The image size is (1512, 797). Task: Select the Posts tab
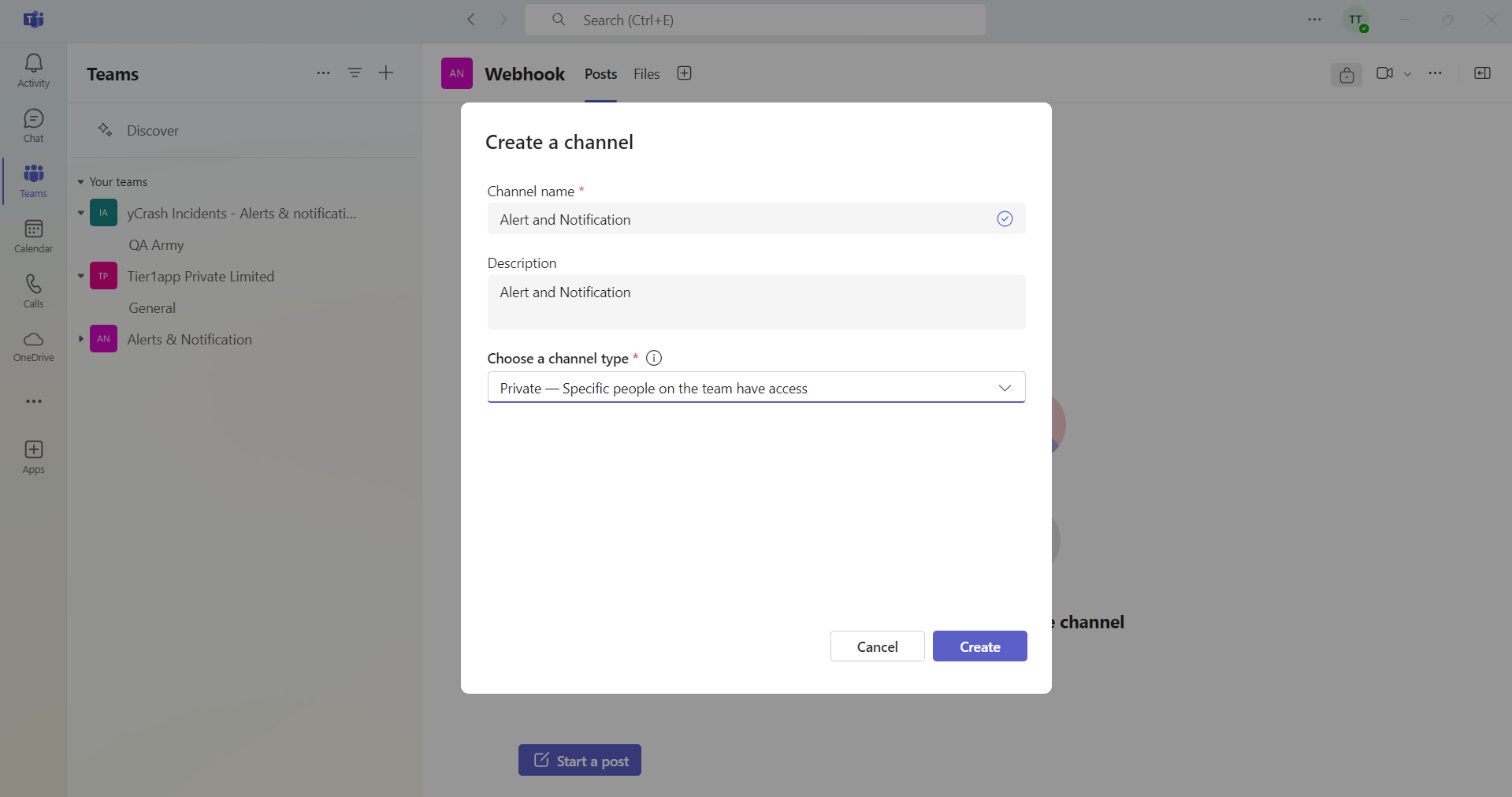tap(600, 74)
